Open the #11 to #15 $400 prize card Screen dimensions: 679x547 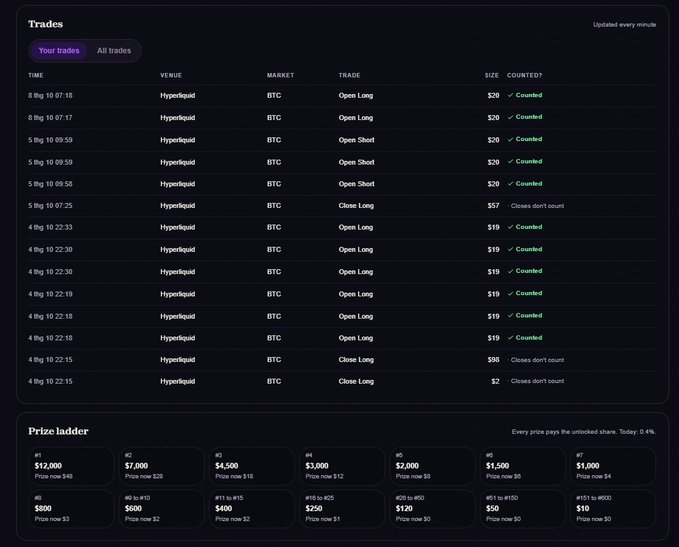coord(252,509)
